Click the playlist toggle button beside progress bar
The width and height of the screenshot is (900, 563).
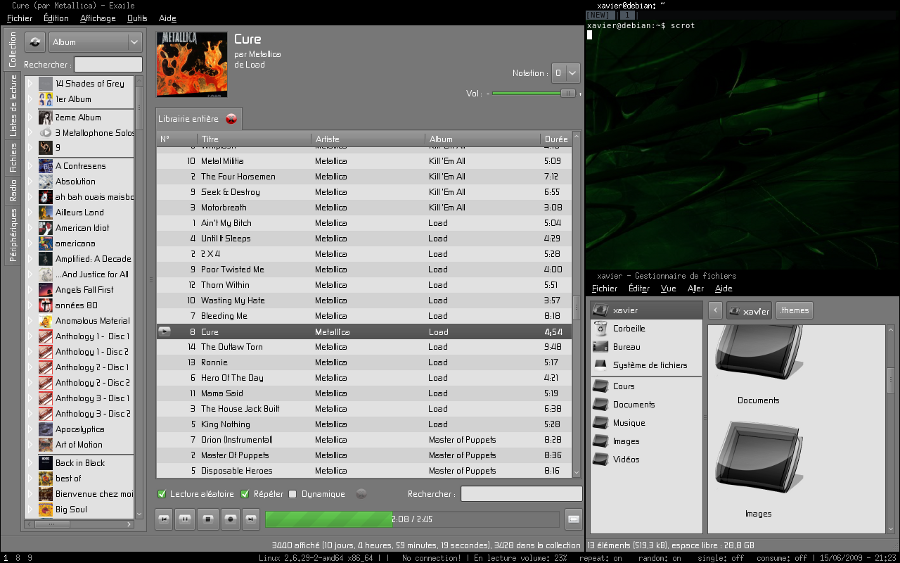[x=573, y=519]
